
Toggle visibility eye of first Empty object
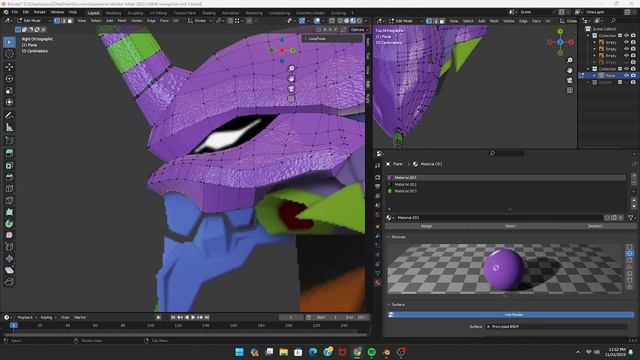pos(627,42)
